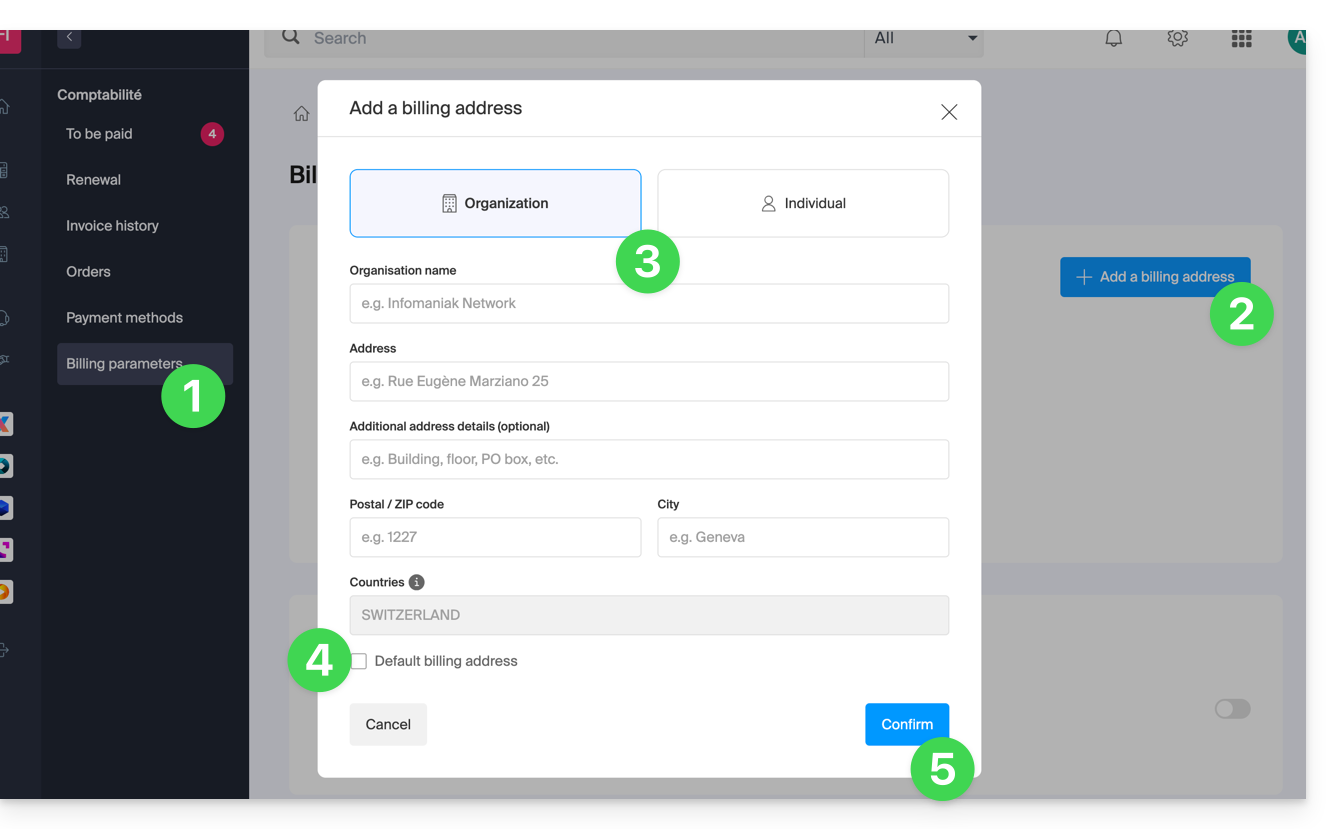Close the Add a billing address dialog
The height and width of the screenshot is (829, 1336).
pyautogui.click(x=949, y=112)
